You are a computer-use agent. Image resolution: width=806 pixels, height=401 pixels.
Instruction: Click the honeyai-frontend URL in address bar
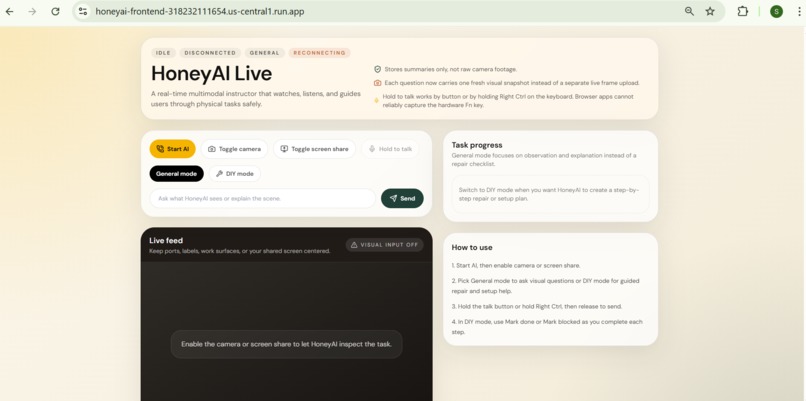(x=199, y=11)
